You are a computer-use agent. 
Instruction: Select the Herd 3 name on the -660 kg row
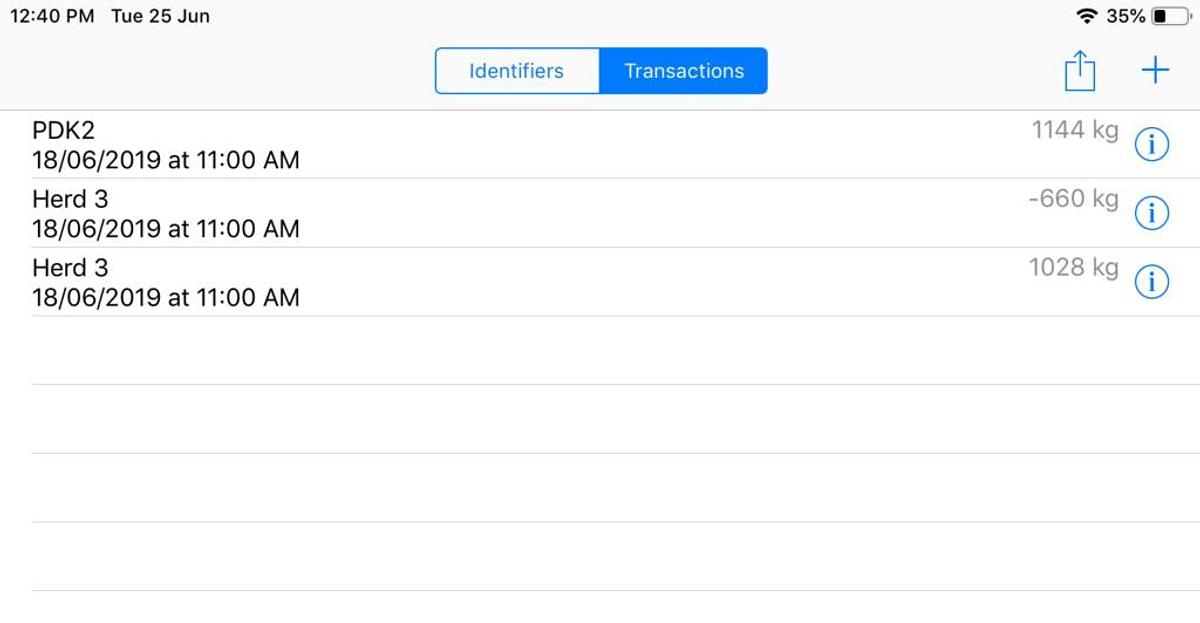click(70, 199)
